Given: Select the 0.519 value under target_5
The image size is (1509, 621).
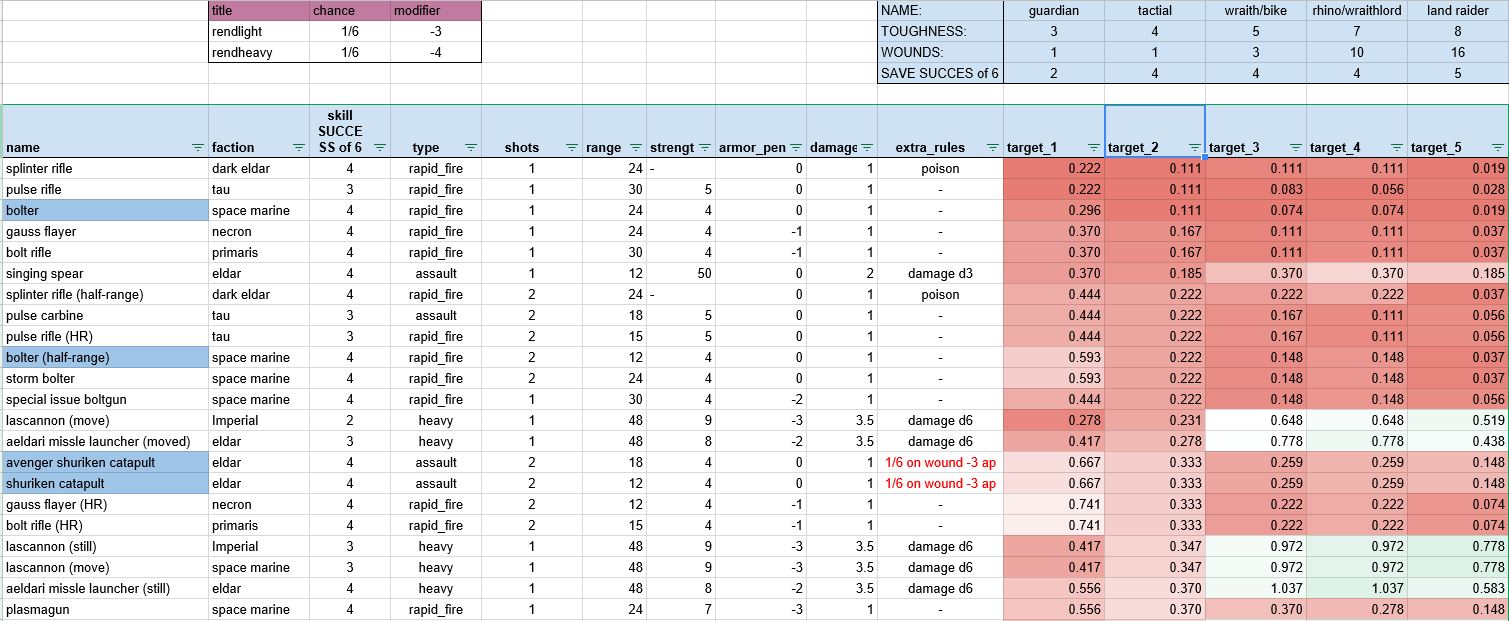Looking at the screenshot, I should [1458, 420].
